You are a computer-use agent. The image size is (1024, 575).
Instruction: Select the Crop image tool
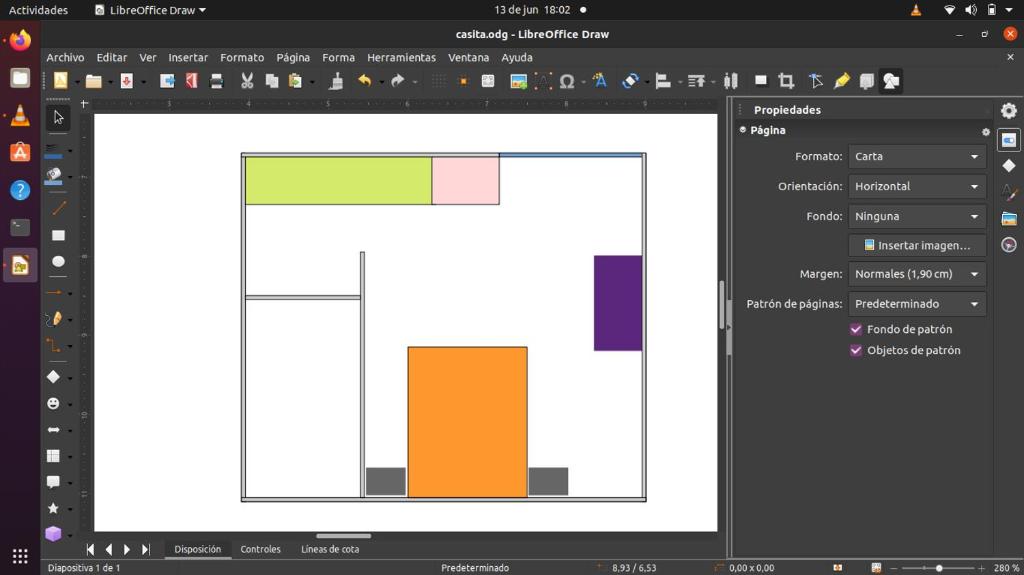[x=786, y=81]
